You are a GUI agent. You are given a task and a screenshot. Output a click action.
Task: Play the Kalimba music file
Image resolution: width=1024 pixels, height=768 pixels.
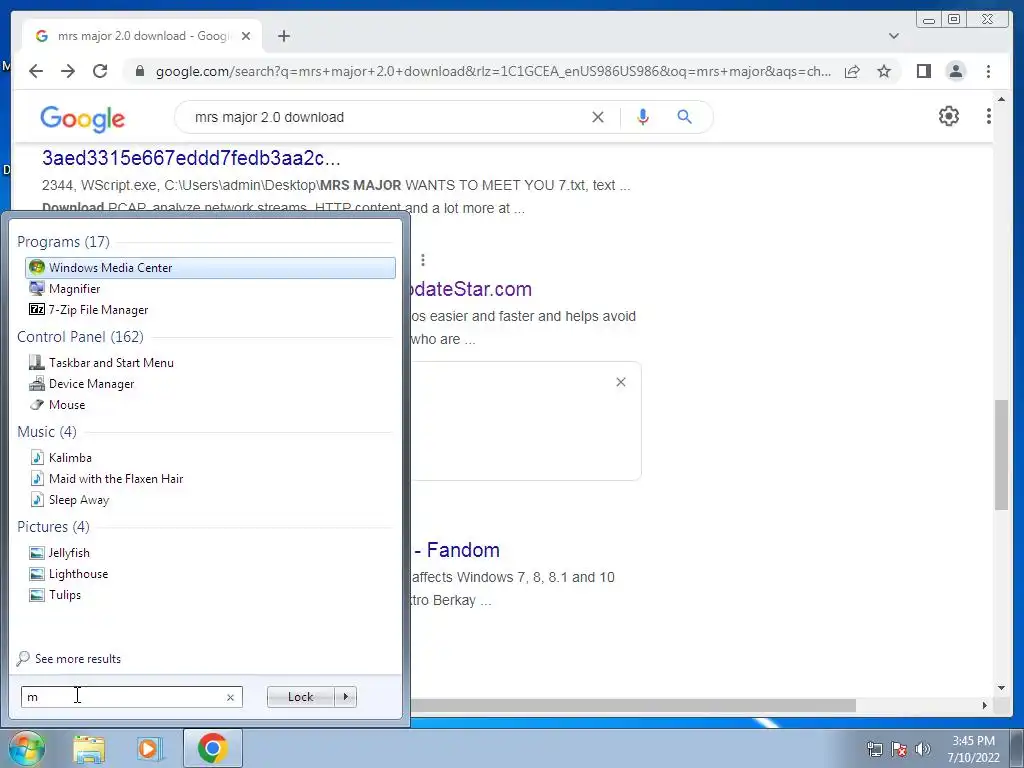click(70, 458)
